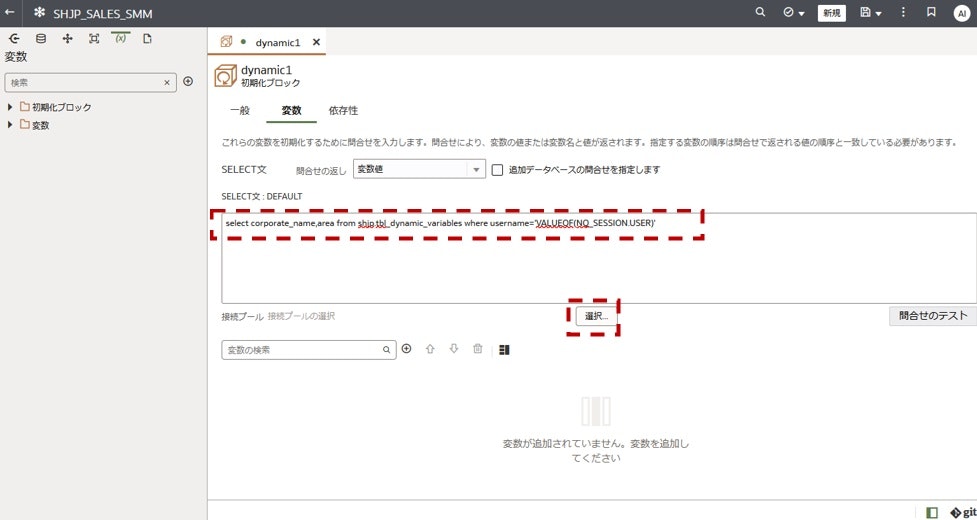Click the SELECT文 : DEFAULT label
The image size is (977, 520).
click(262, 196)
